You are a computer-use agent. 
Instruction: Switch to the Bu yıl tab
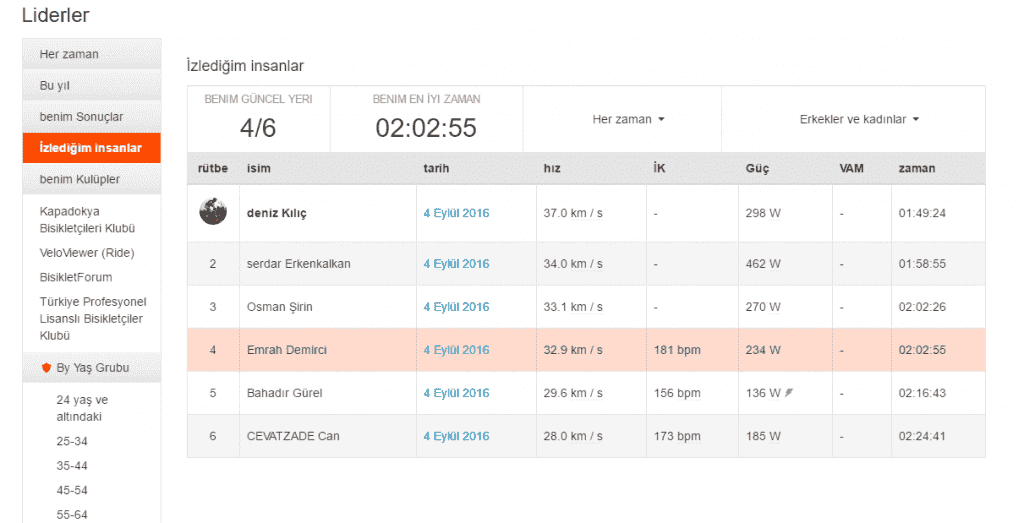pyautogui.click(x=91, y=86)
